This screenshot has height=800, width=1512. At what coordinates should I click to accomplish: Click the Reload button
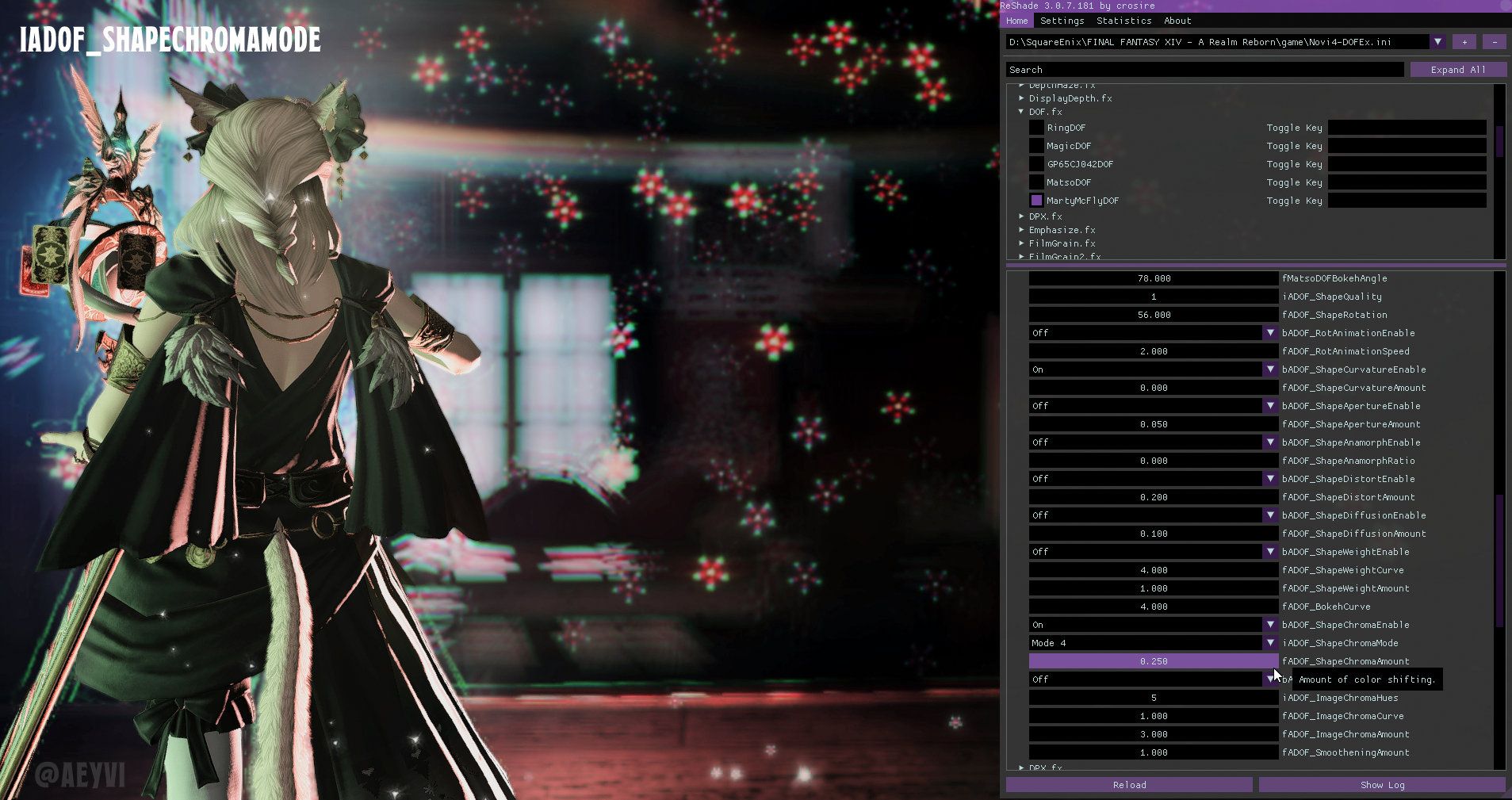tap(1129, 785)
